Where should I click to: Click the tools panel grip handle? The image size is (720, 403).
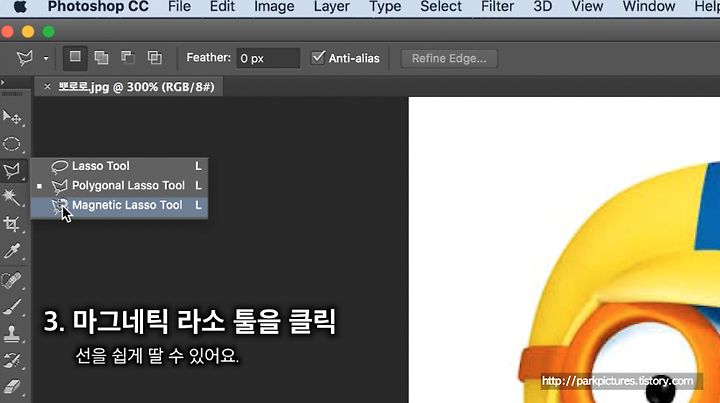click(x=12, y=94)
